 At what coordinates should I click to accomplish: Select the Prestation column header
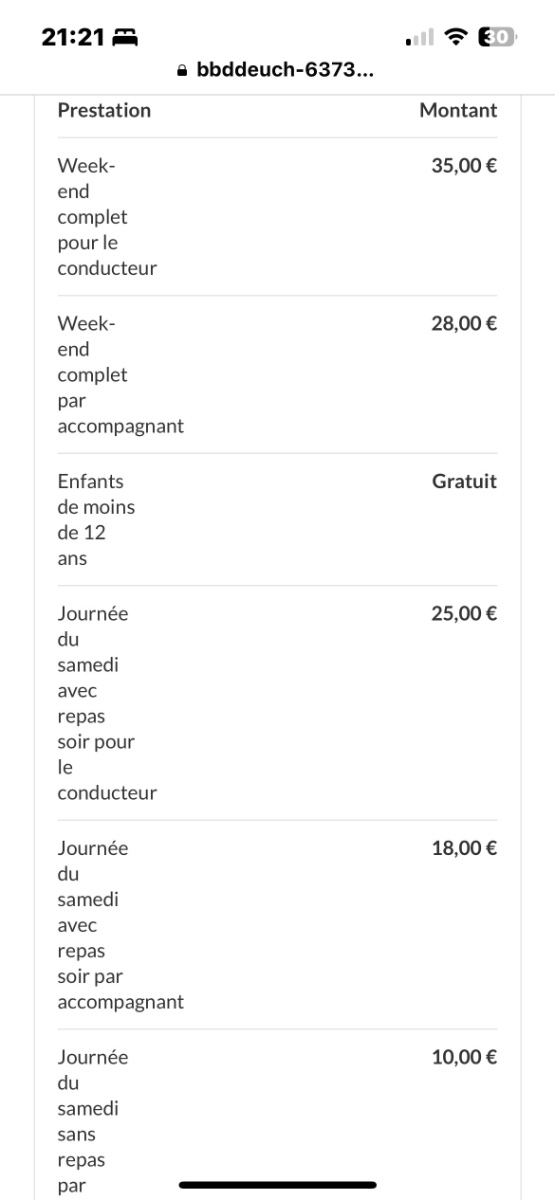(104, 110)
